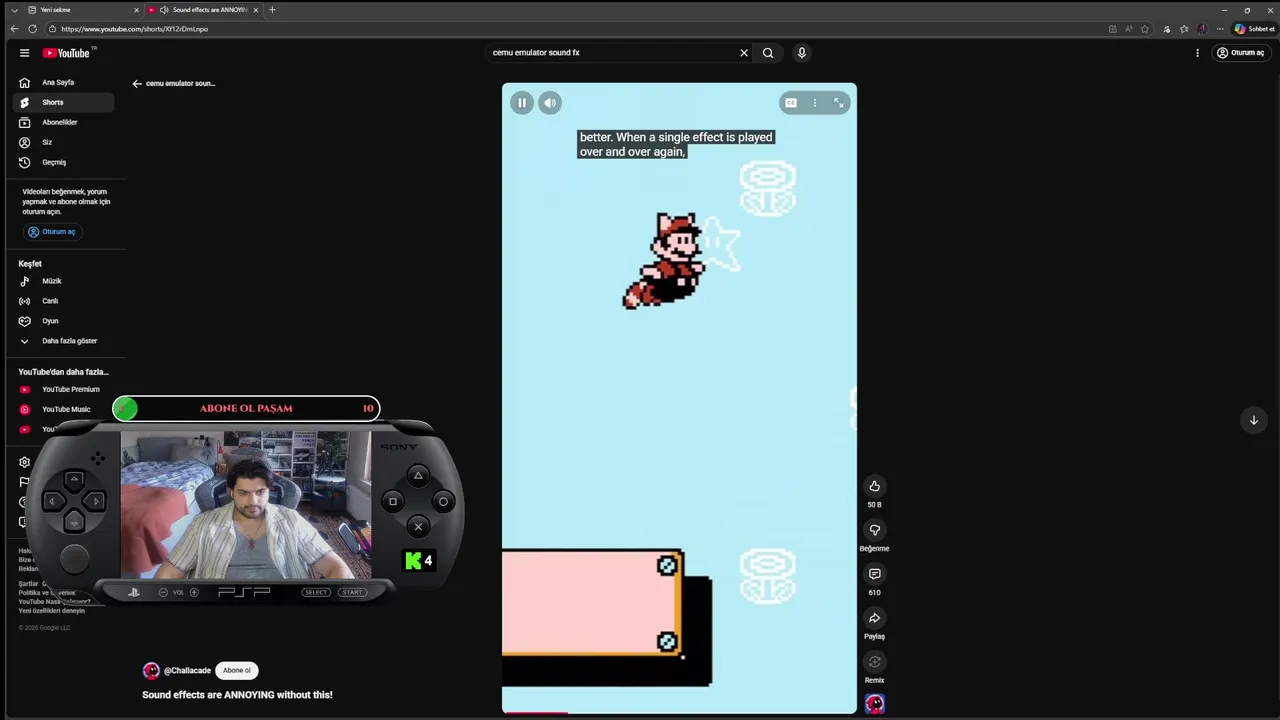Open the browser favorites list icon

pos(1184,29)
